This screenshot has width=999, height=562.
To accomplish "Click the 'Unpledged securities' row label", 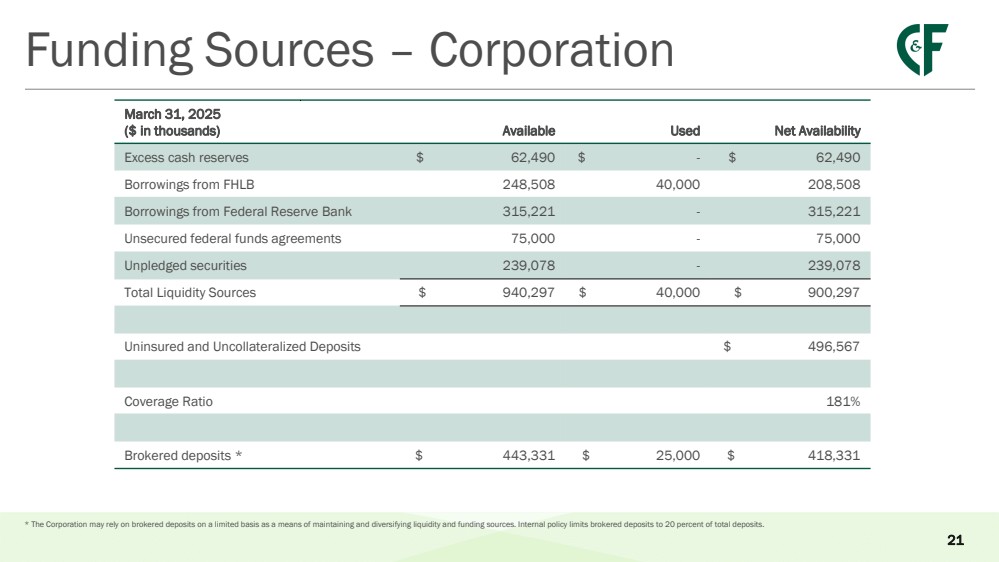I will [185, 266].
